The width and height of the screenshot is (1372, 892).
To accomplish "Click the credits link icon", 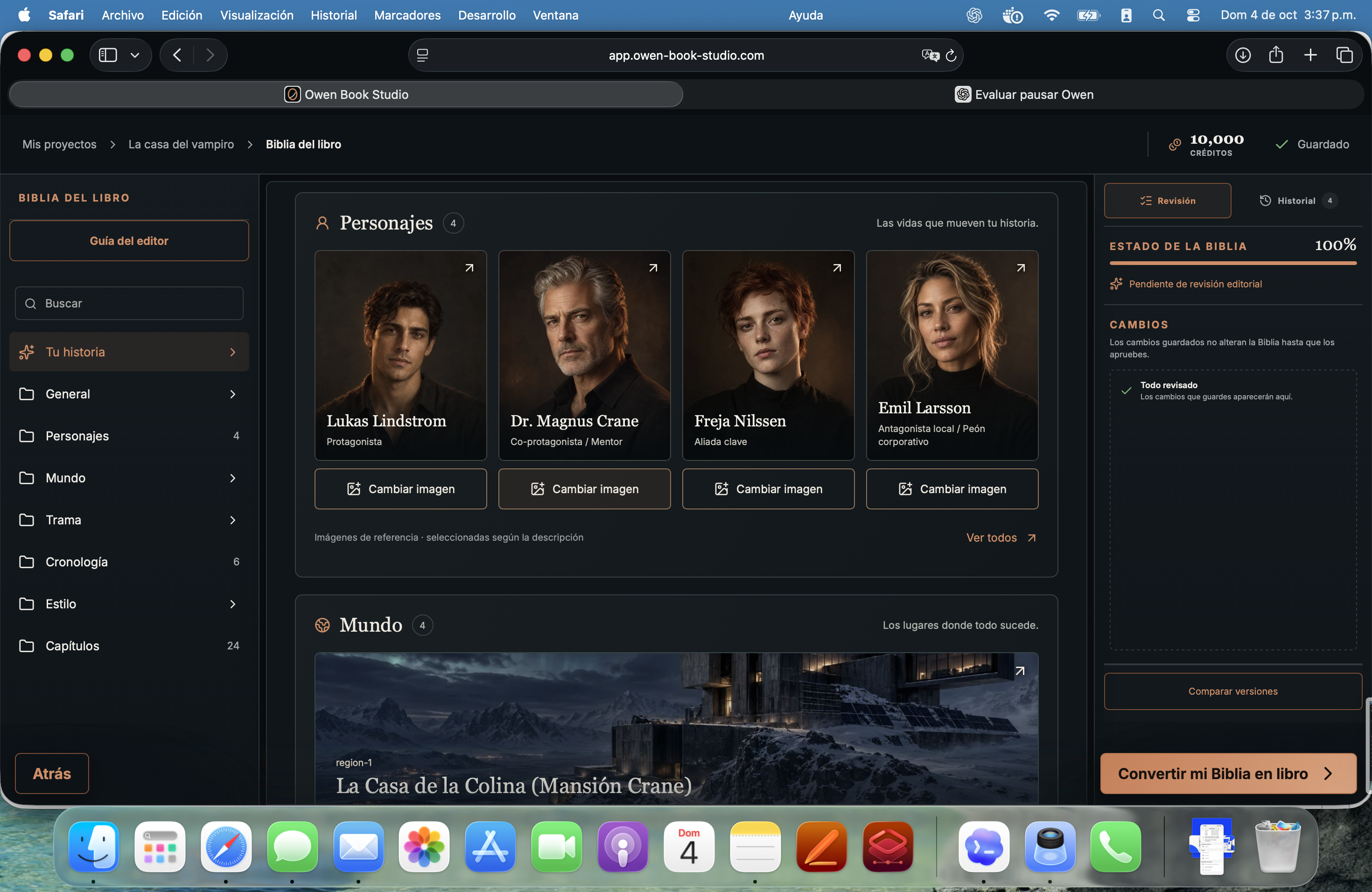I will 1174,145.
